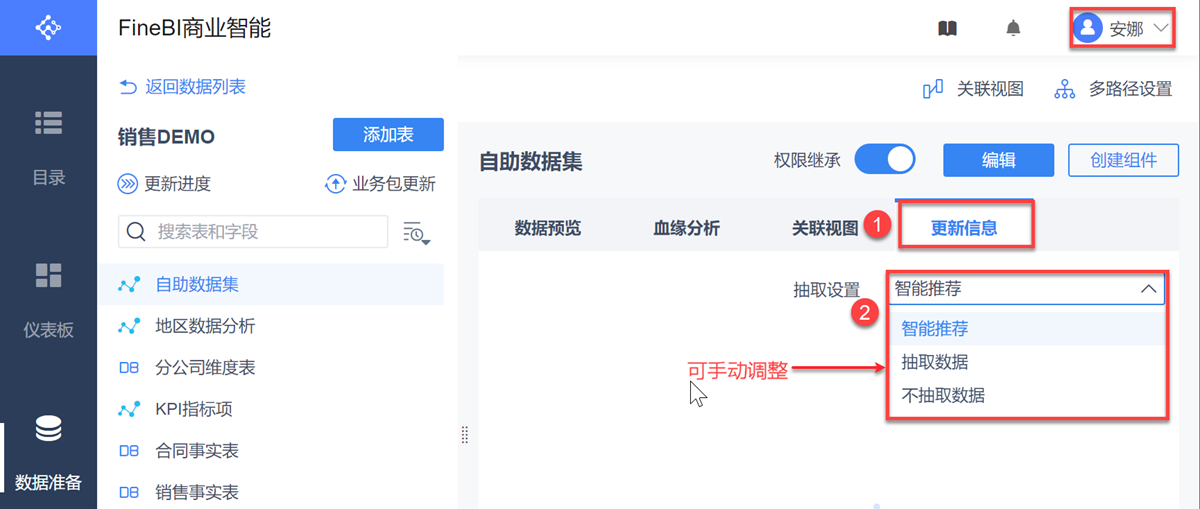
Task: Click the search magnifier icon
Action: (x=137, y=232)
